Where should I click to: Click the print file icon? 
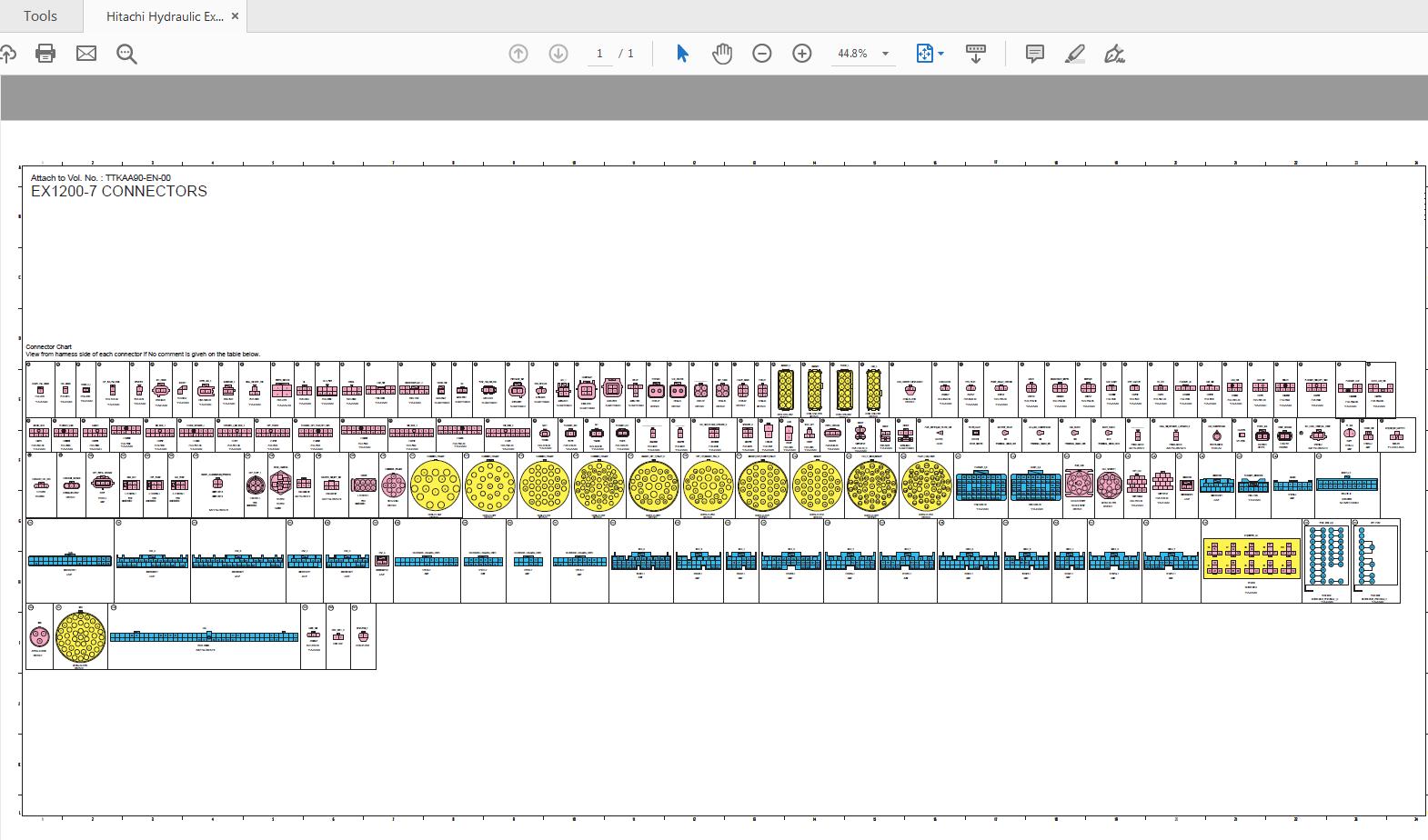click(x=45, y=54)
